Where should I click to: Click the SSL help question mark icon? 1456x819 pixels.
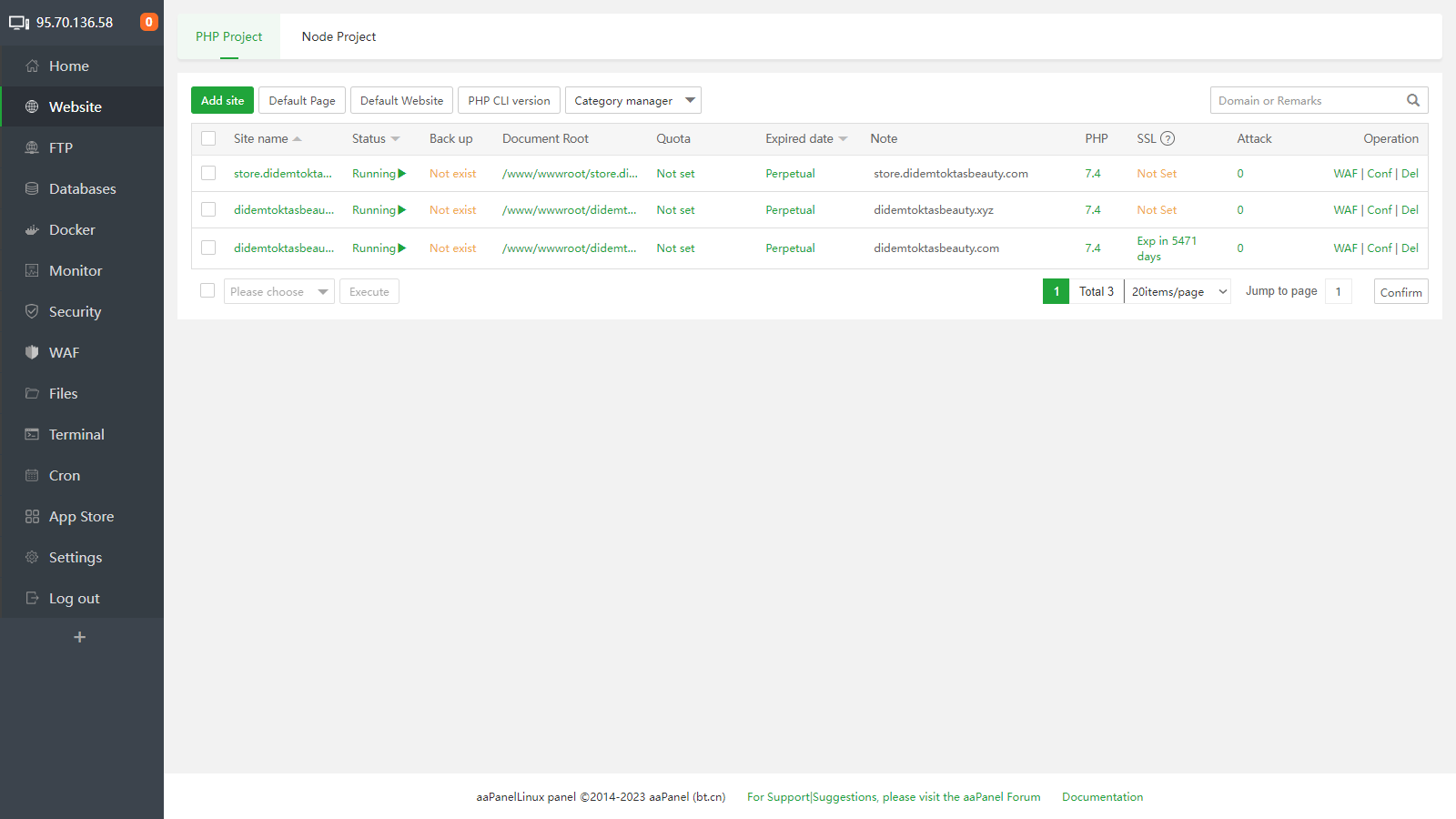pyautogui.click(x=1168, y=139)
